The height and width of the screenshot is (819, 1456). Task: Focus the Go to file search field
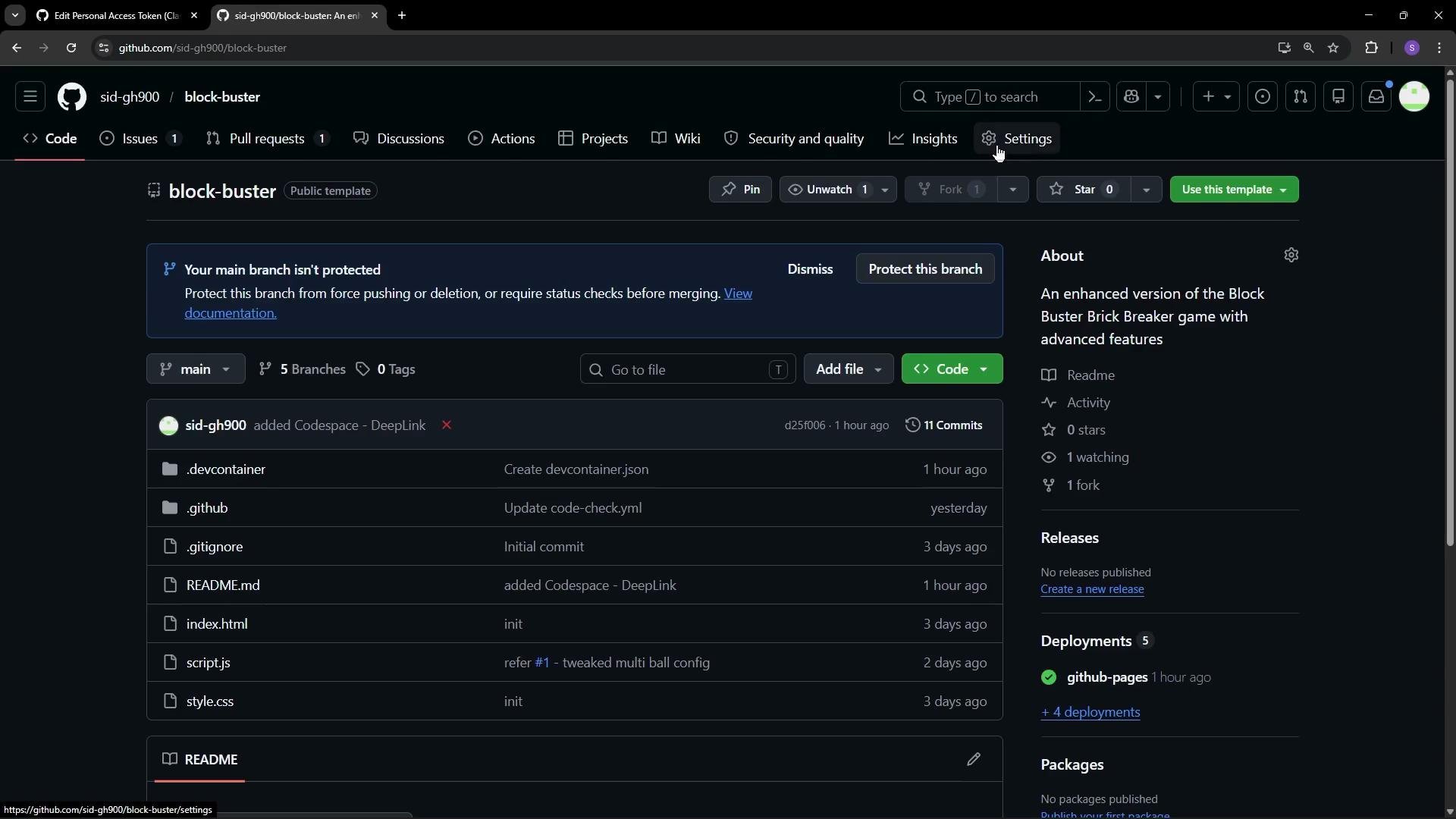click(x=688, y=369)
